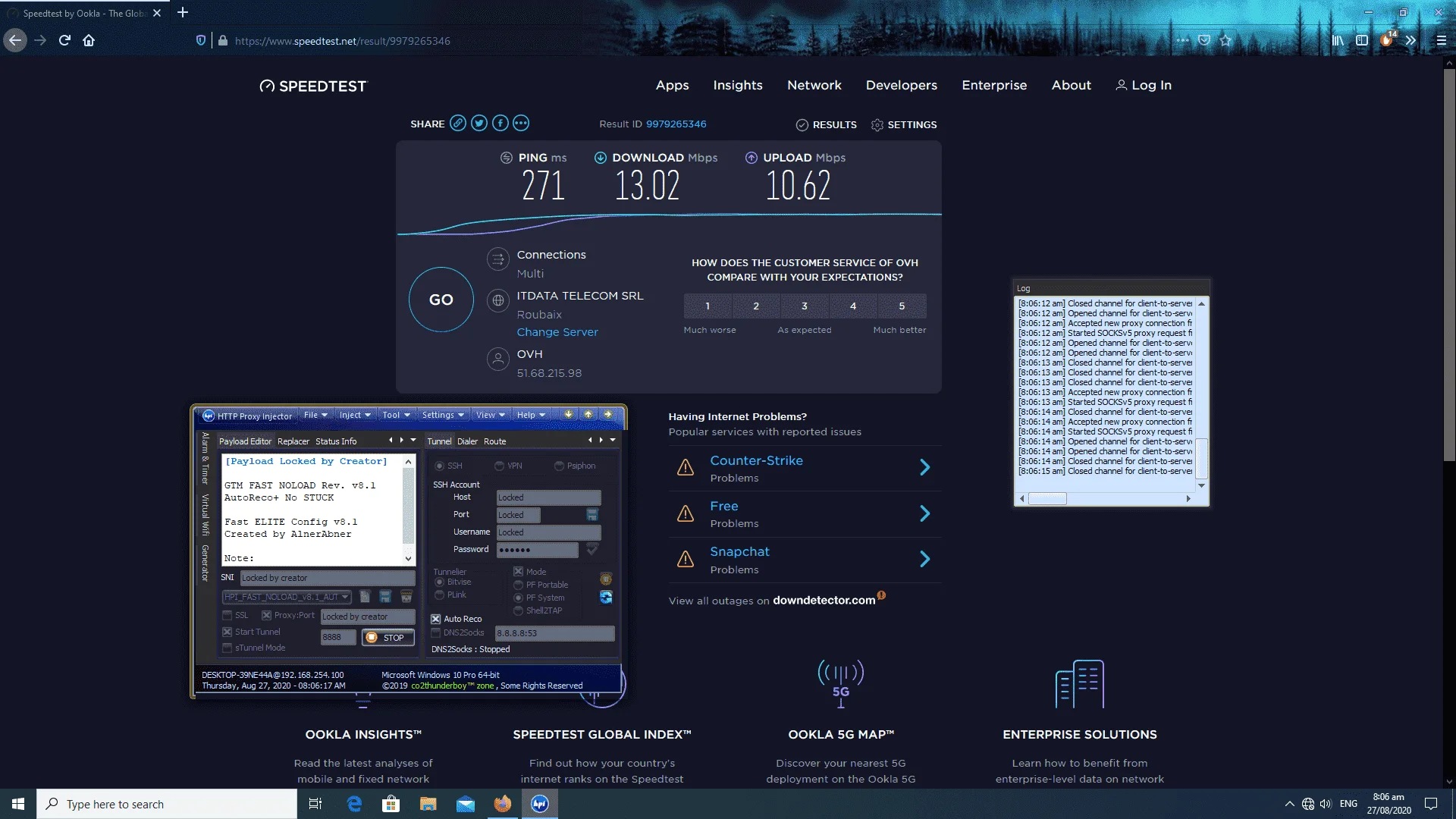Screen dimensions: 1456x819
Task: Rate OVH customer service as 3
Action: click(x=805, y=306)
